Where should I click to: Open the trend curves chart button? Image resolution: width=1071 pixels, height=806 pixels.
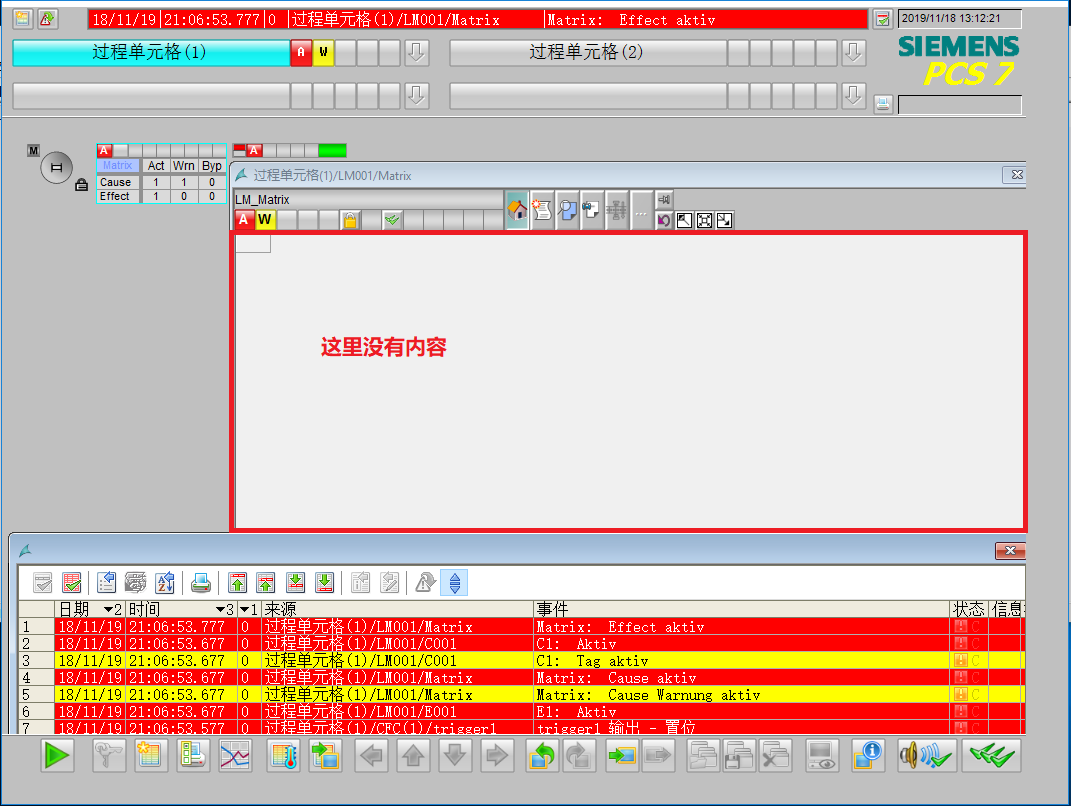click(235, 755)
